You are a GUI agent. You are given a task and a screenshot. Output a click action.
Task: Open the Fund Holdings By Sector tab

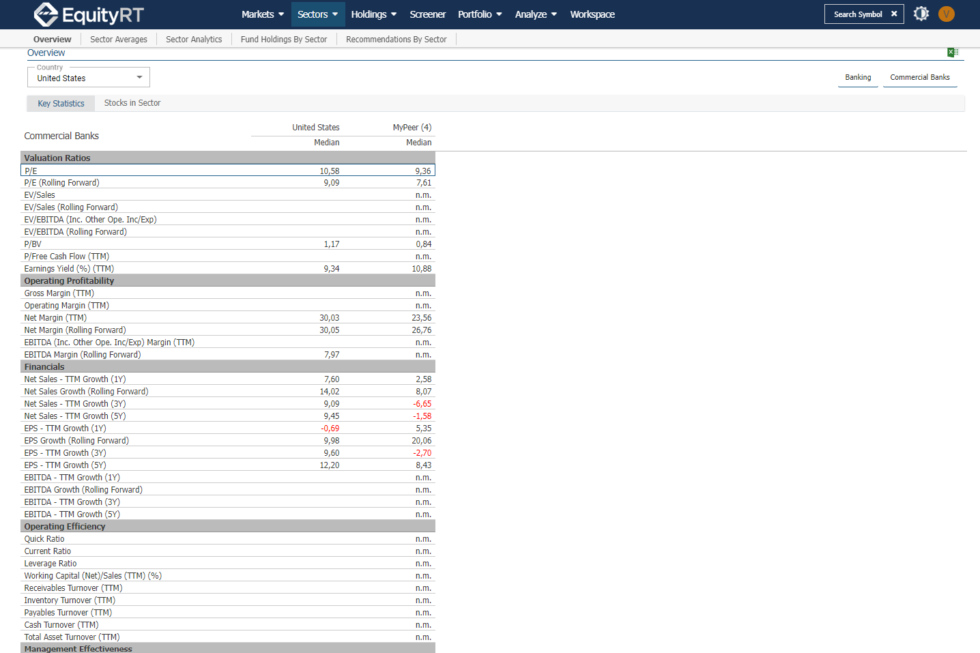[284, 39]
